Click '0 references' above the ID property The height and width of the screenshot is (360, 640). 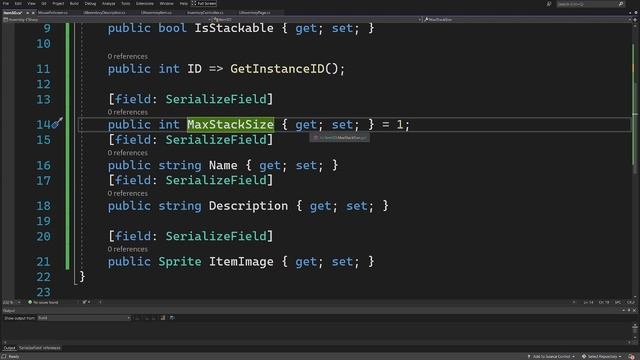click(127, 56)
